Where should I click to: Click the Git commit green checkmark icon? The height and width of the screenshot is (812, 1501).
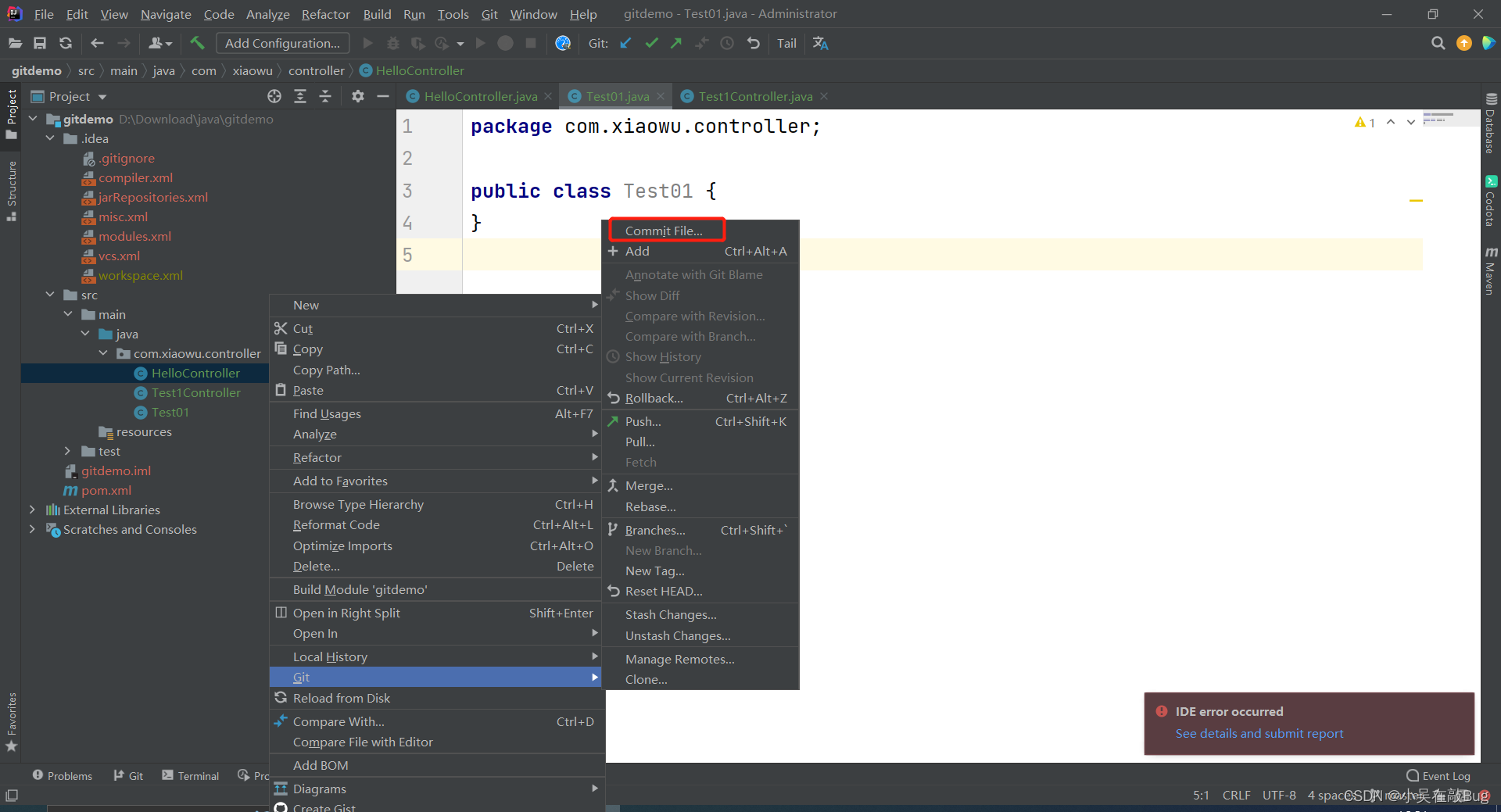click(x=651, y=44)
